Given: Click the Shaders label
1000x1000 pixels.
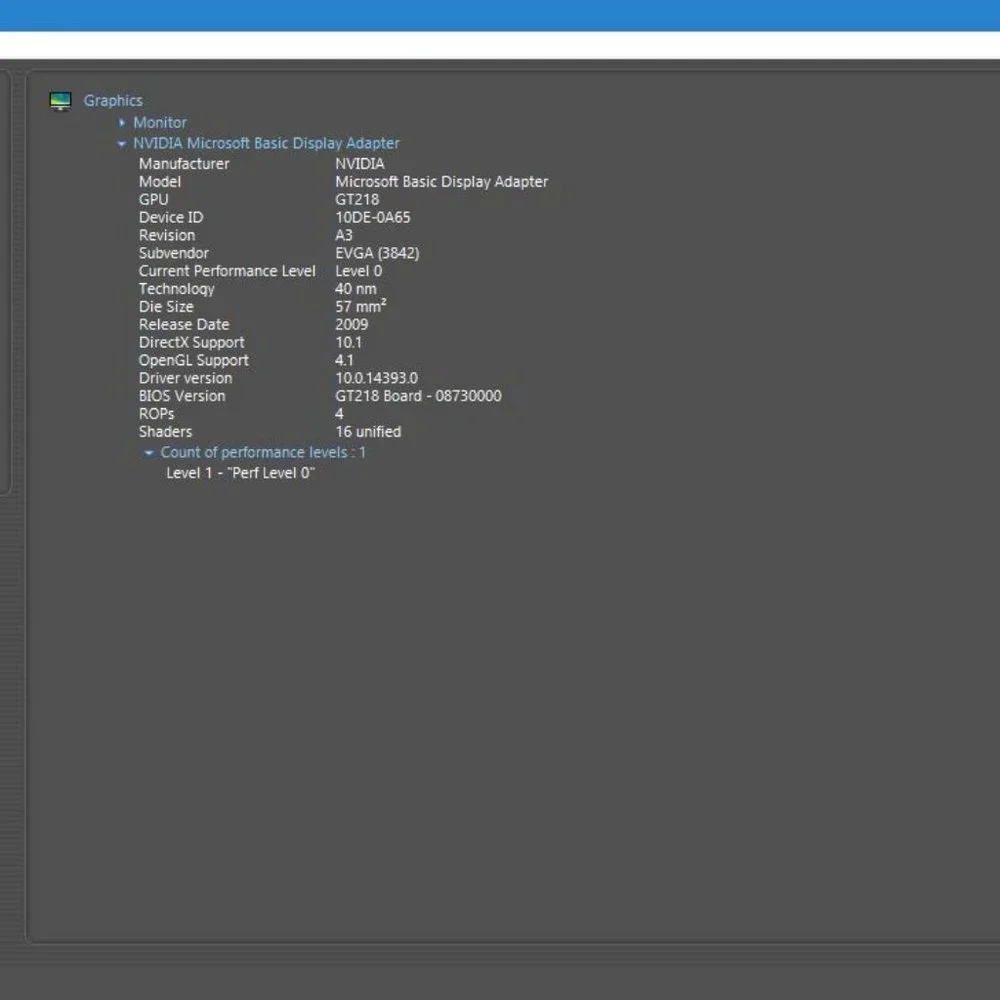Looking at the screenshot, I should pyautogui.click(x=165, y=432).
